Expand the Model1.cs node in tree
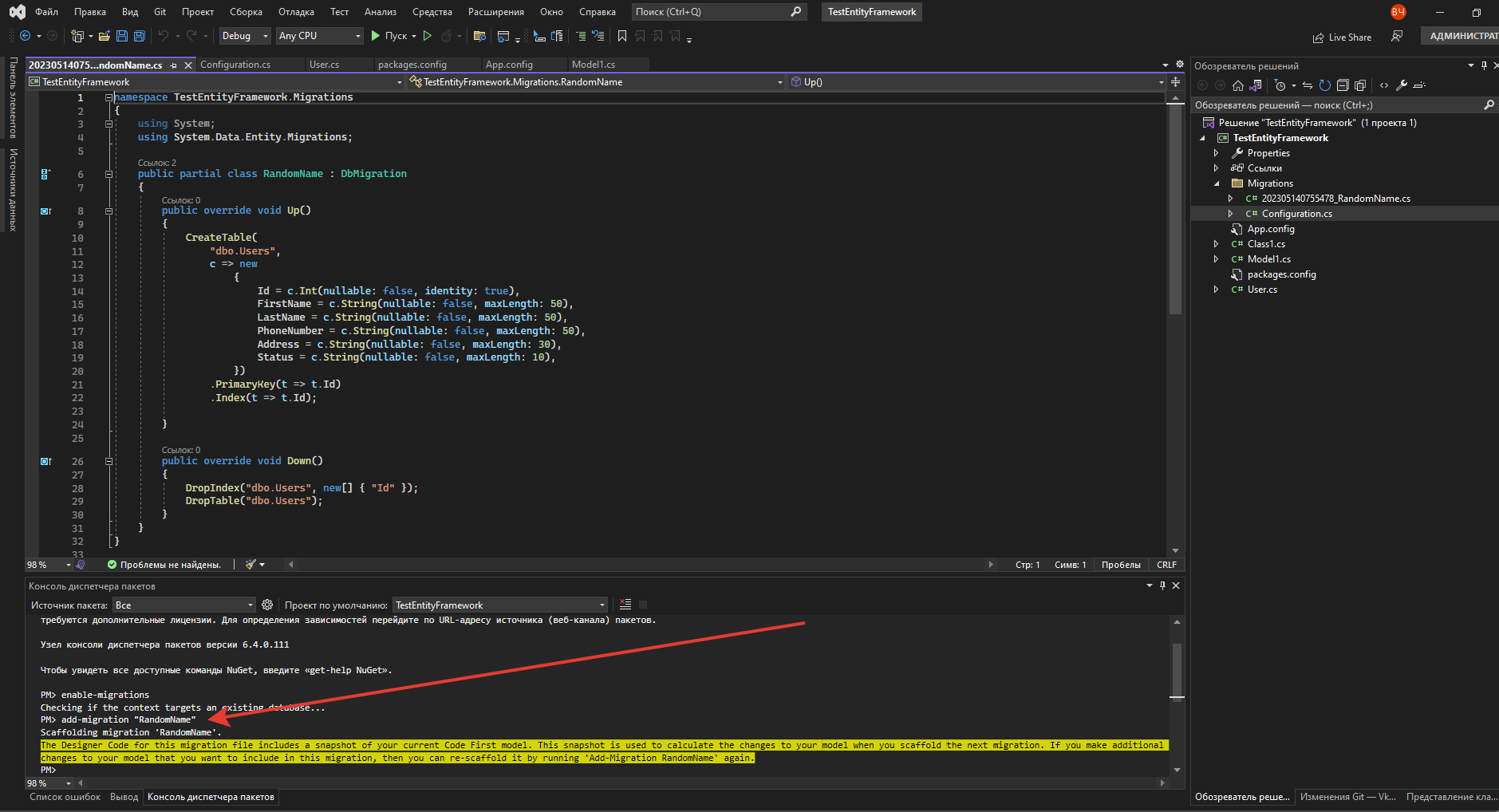This screenshot has height=812, width=1499. (1216, 259)
